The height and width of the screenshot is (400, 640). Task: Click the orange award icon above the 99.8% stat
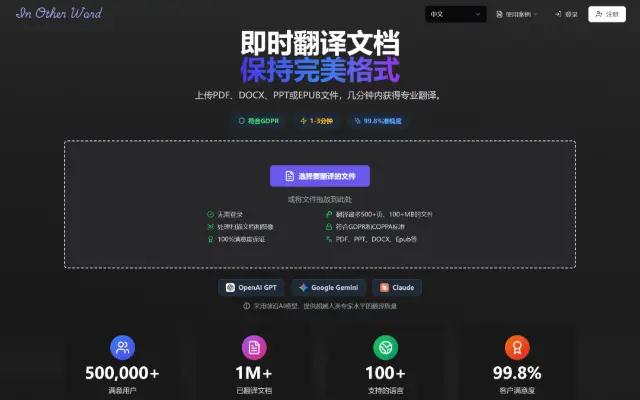(517, 347)
